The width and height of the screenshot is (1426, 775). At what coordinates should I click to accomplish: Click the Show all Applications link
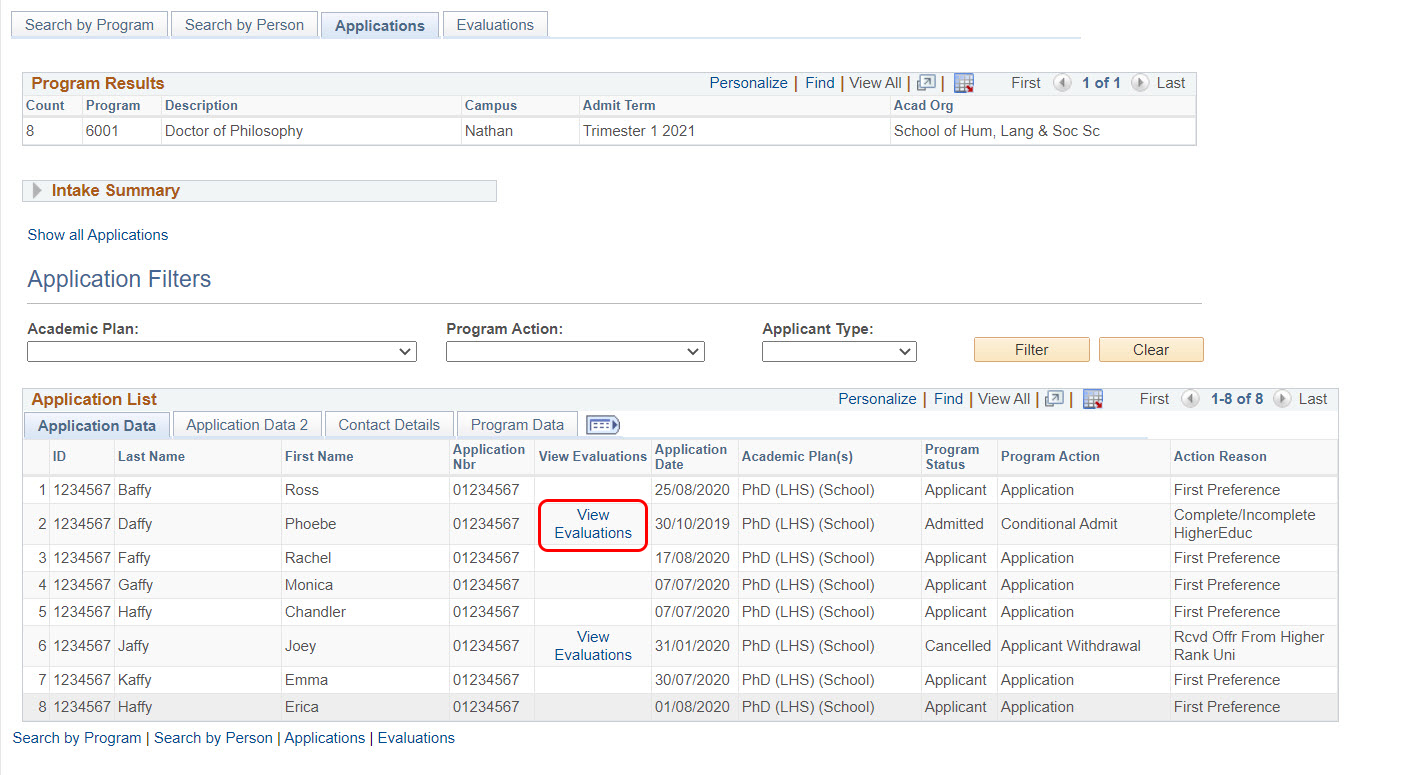point(98,235)
